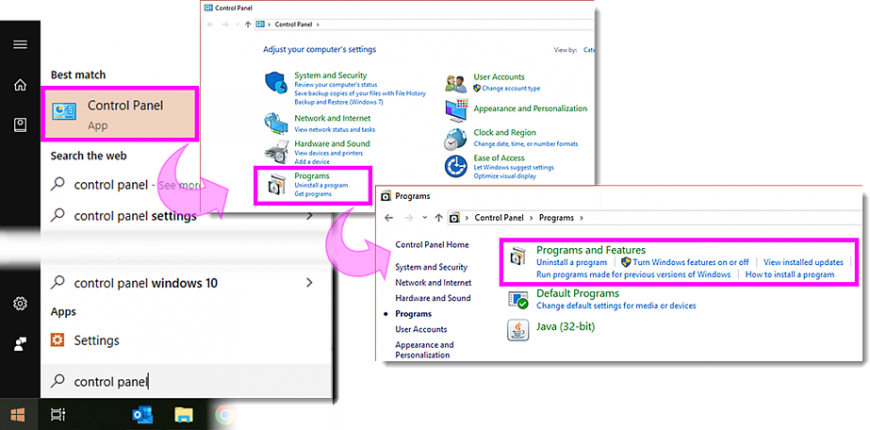This screenshot has height=430, width=870.
Task: Open the hamburger menu in Start panel
Action: click(20, 44)
